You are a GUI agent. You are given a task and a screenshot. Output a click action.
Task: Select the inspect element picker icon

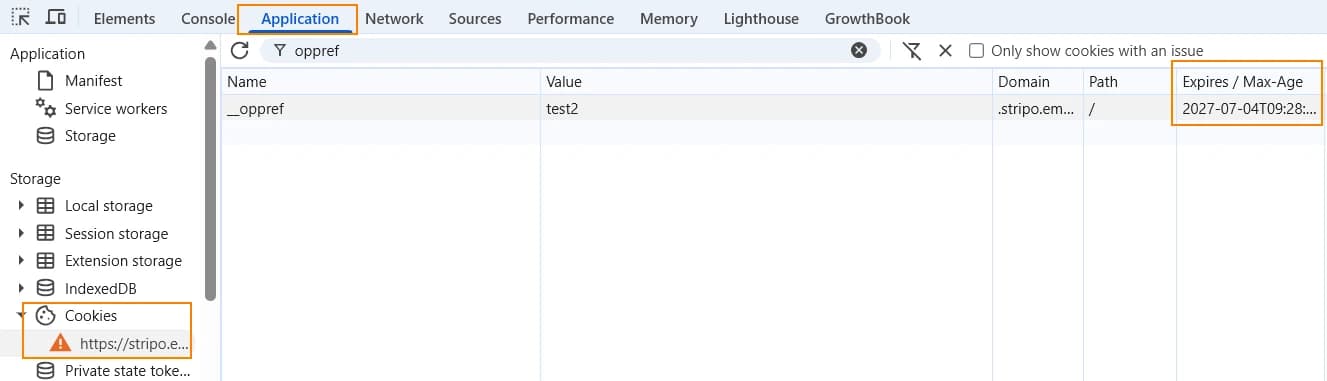20,18
